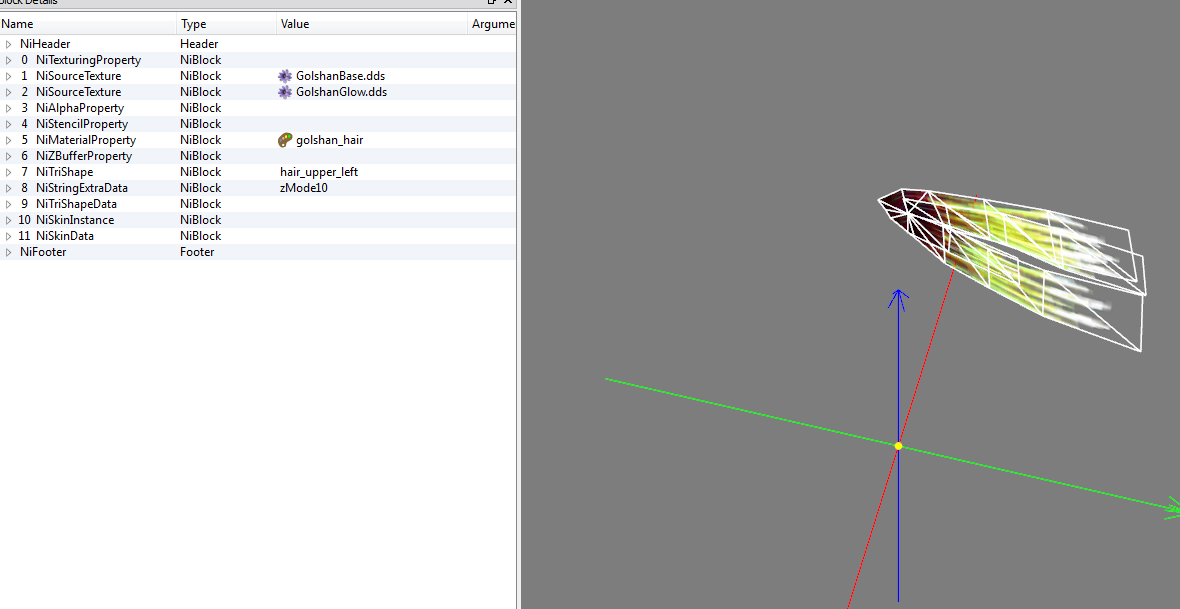Expand block 10 NiSkinInstance

(8, 220)
